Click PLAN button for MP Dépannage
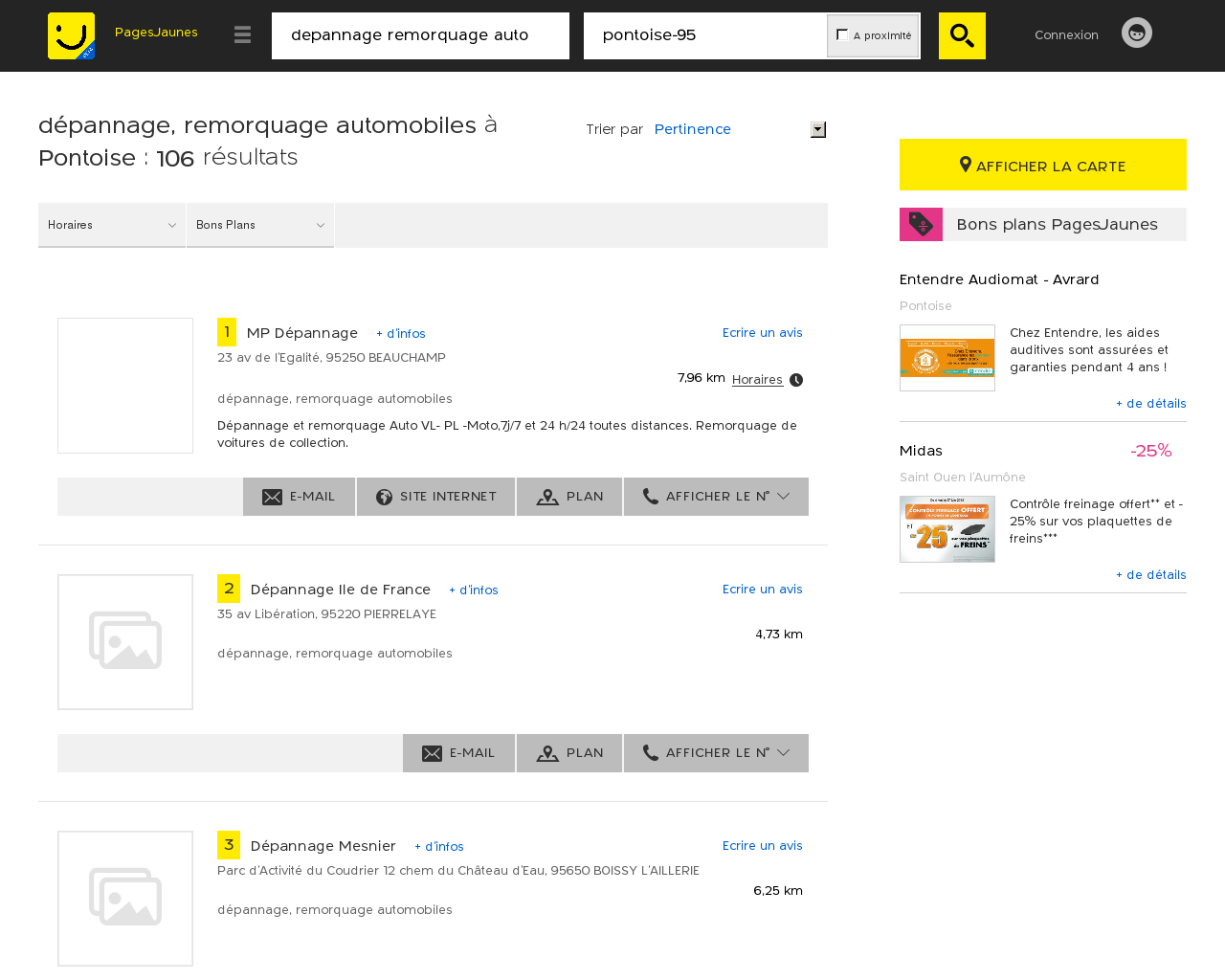The width and height of the screenshot is (1225, 980). pos(569,497)
